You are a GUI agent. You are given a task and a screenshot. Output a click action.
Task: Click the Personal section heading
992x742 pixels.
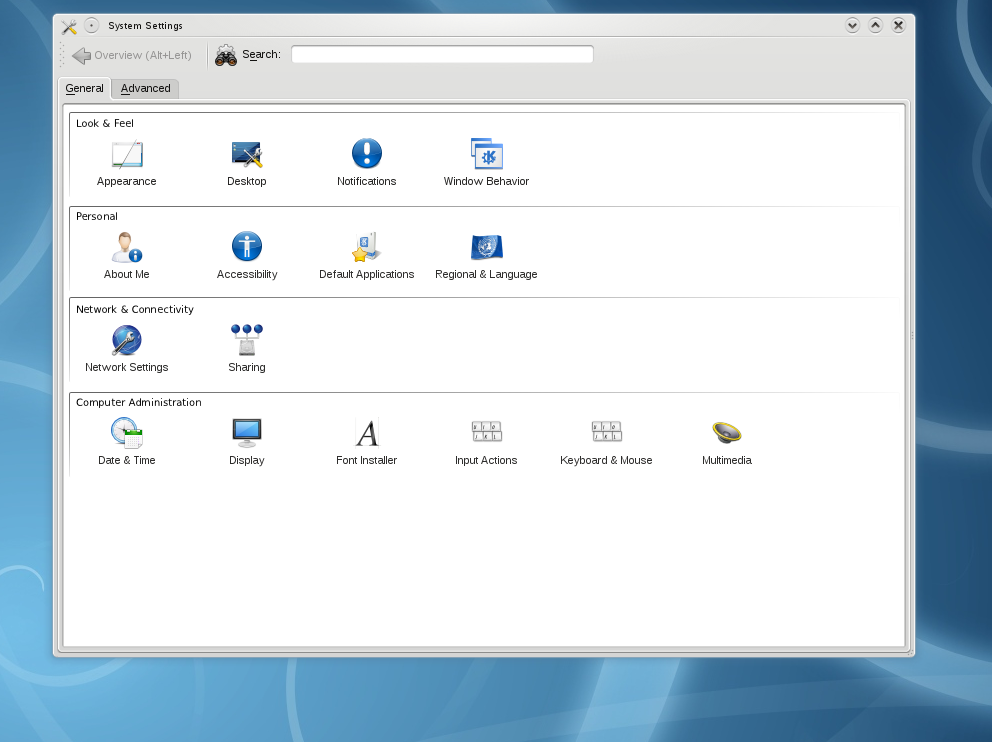click(x=97, y=216)
